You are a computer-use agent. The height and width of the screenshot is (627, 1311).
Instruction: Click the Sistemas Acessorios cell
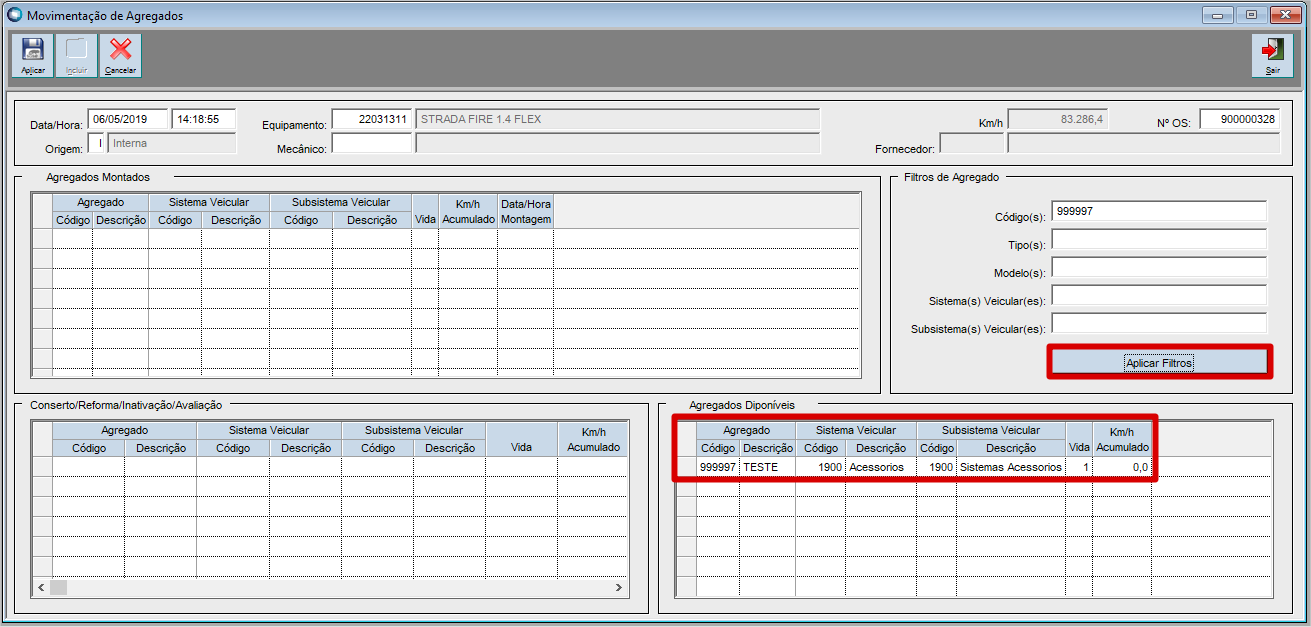[x=1011, y=467]
